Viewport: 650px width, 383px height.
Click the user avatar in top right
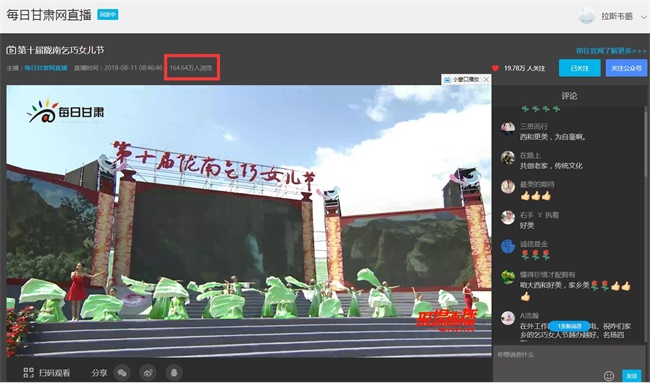(x=587, y=16)
